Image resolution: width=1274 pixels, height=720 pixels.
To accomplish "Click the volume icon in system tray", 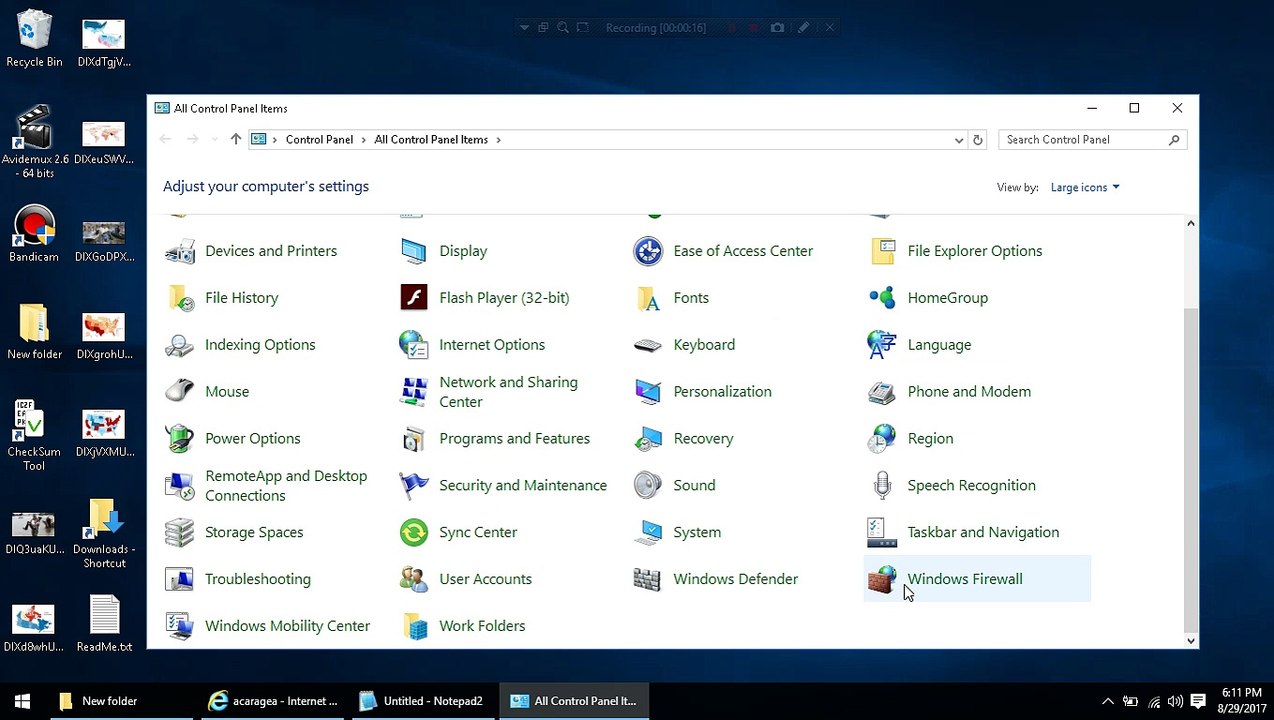I will pos(1175,702).
